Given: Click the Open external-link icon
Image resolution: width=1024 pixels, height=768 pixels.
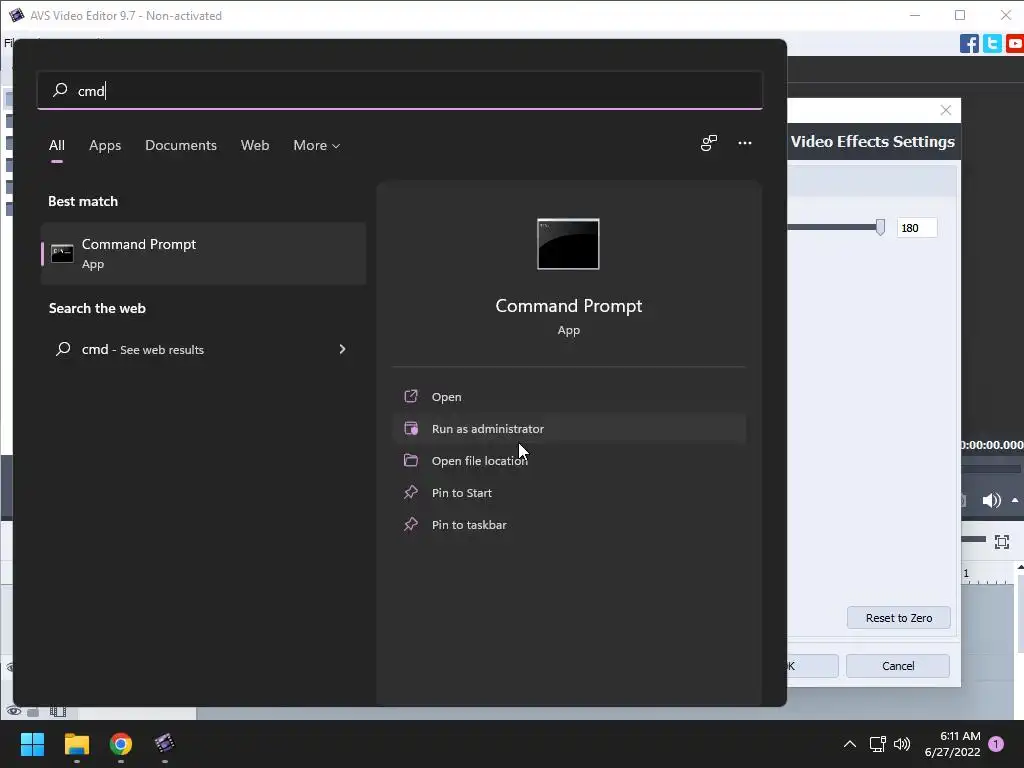Looking at the screenshot, I should tap(411, 396).
